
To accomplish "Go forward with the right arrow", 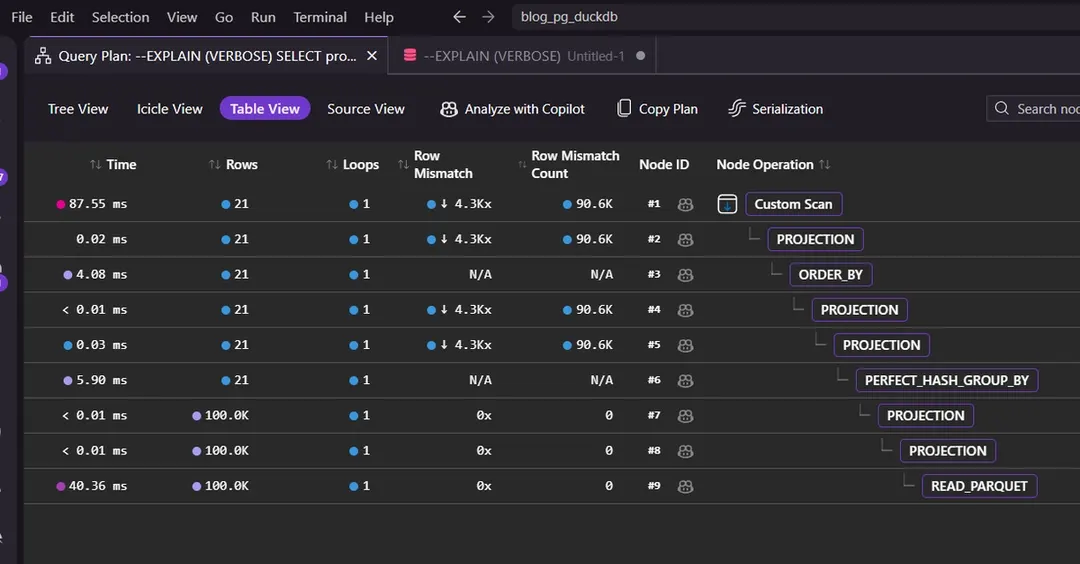I will tap(488, 17).
